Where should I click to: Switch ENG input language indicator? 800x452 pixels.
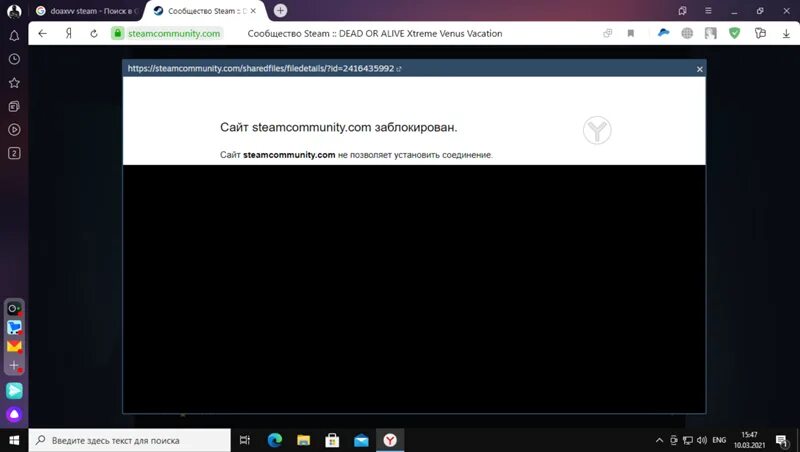pos(719,440)
